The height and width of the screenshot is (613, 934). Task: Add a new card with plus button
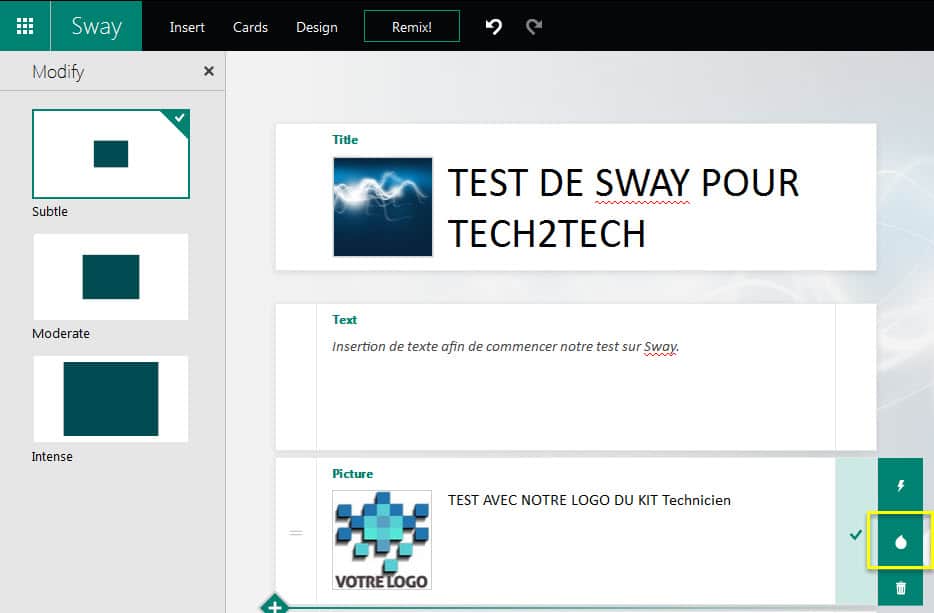pyautogui.click(x=275, y=606)
